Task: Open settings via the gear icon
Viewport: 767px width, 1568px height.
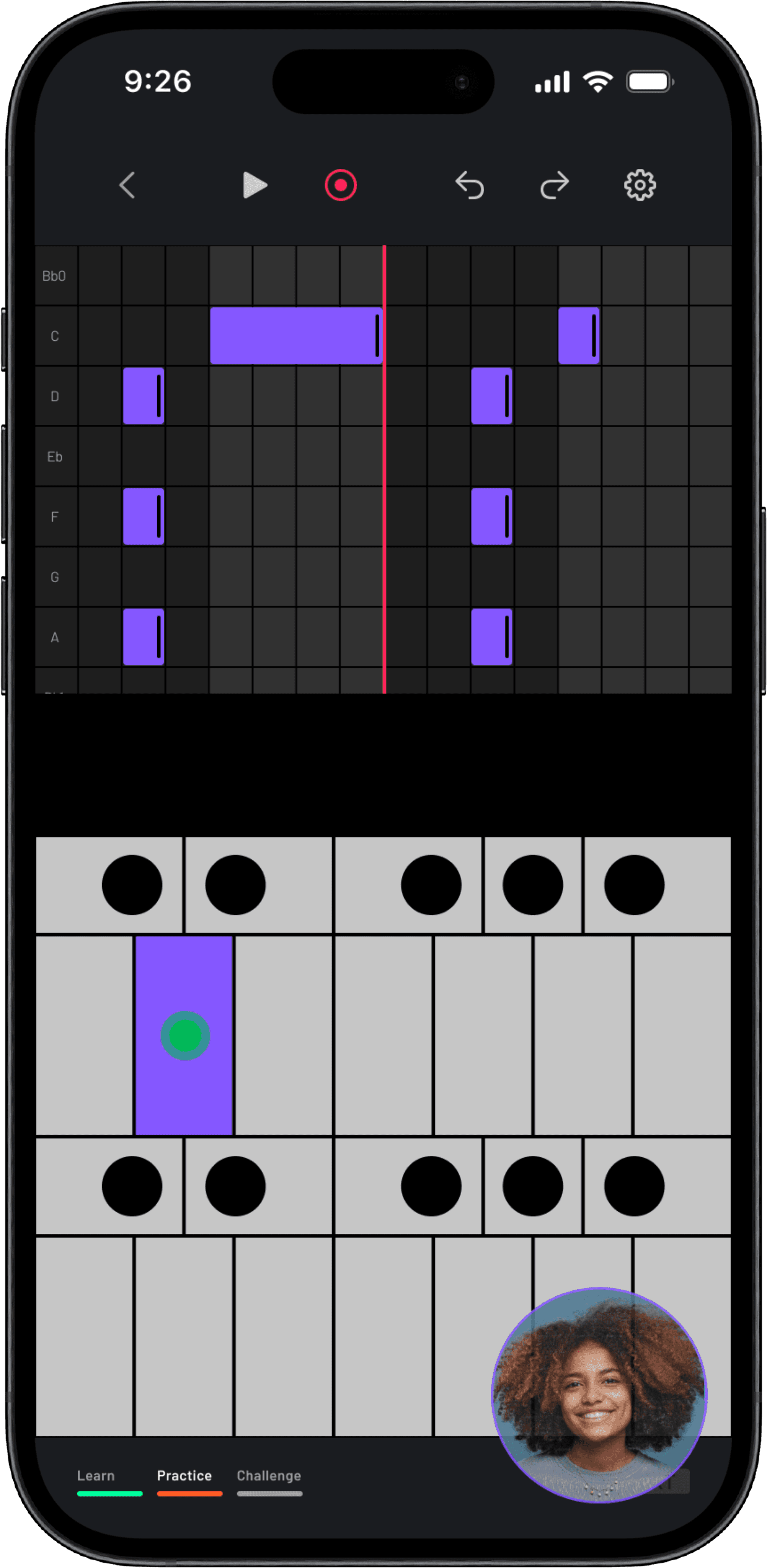Action: pyautogui.click(x=640, y=185)
